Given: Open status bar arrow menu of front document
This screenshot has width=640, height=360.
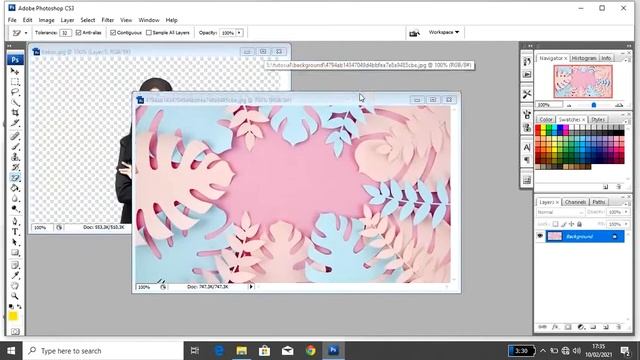Looking at the screenshot, I should pos(251,287).
